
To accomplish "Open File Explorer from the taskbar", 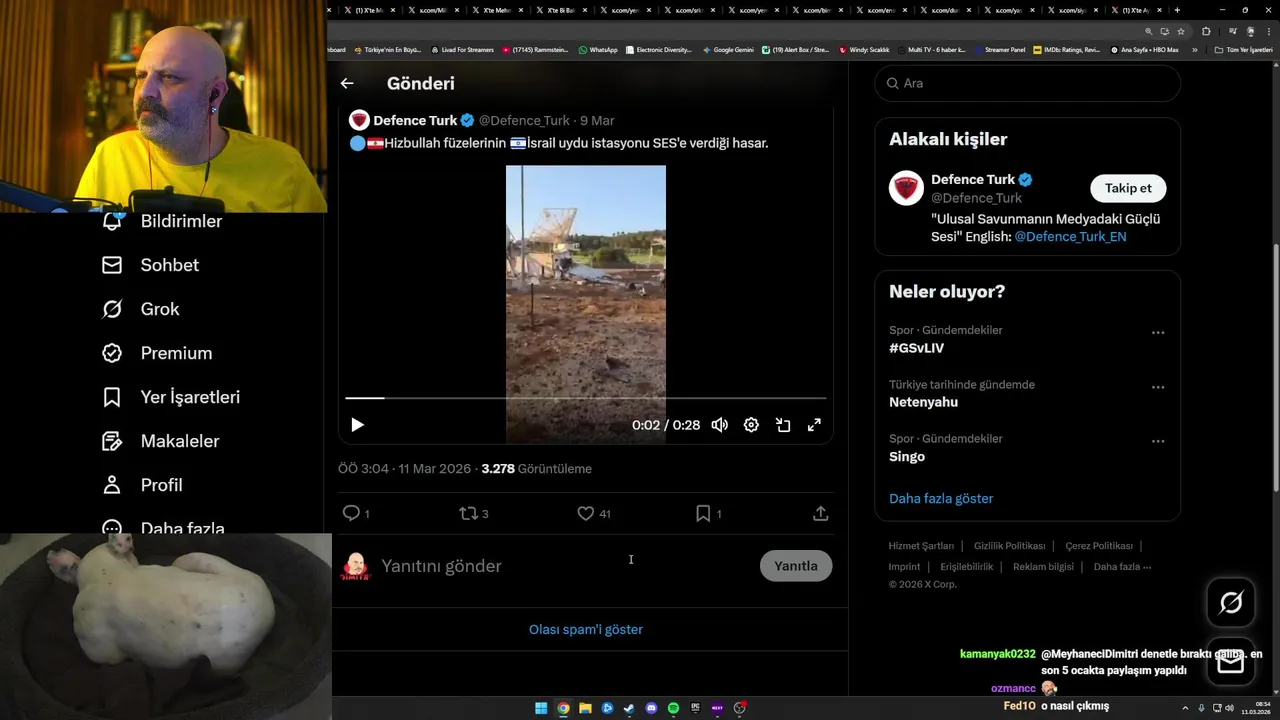I will pyautogui.click(x=585, y=708).
